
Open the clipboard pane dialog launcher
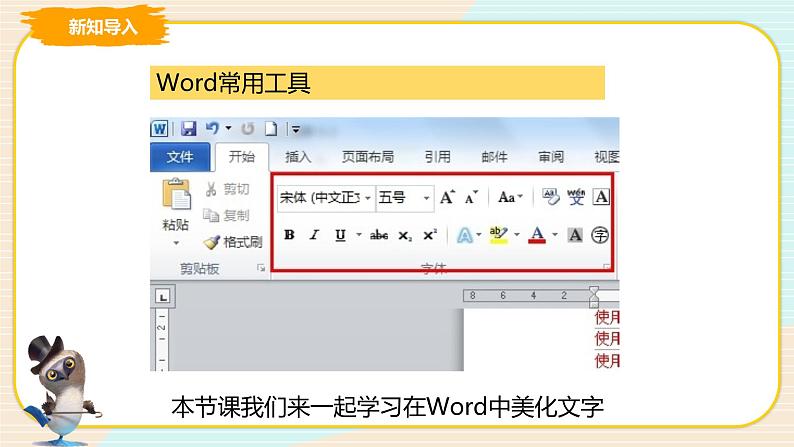coord(261,268)
